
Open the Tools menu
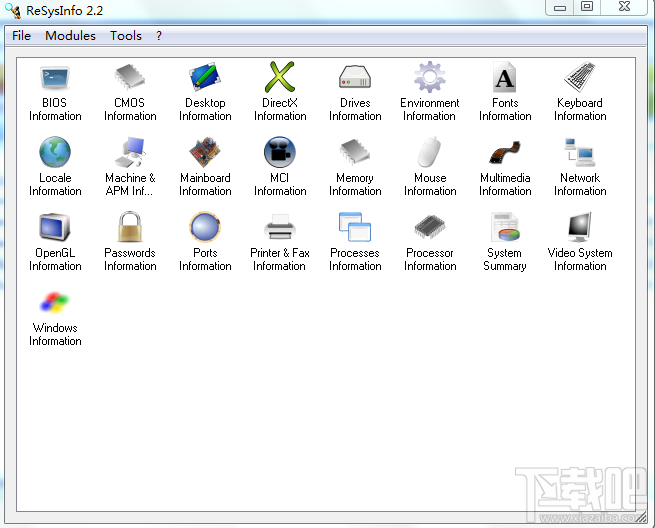pos(126,36)
